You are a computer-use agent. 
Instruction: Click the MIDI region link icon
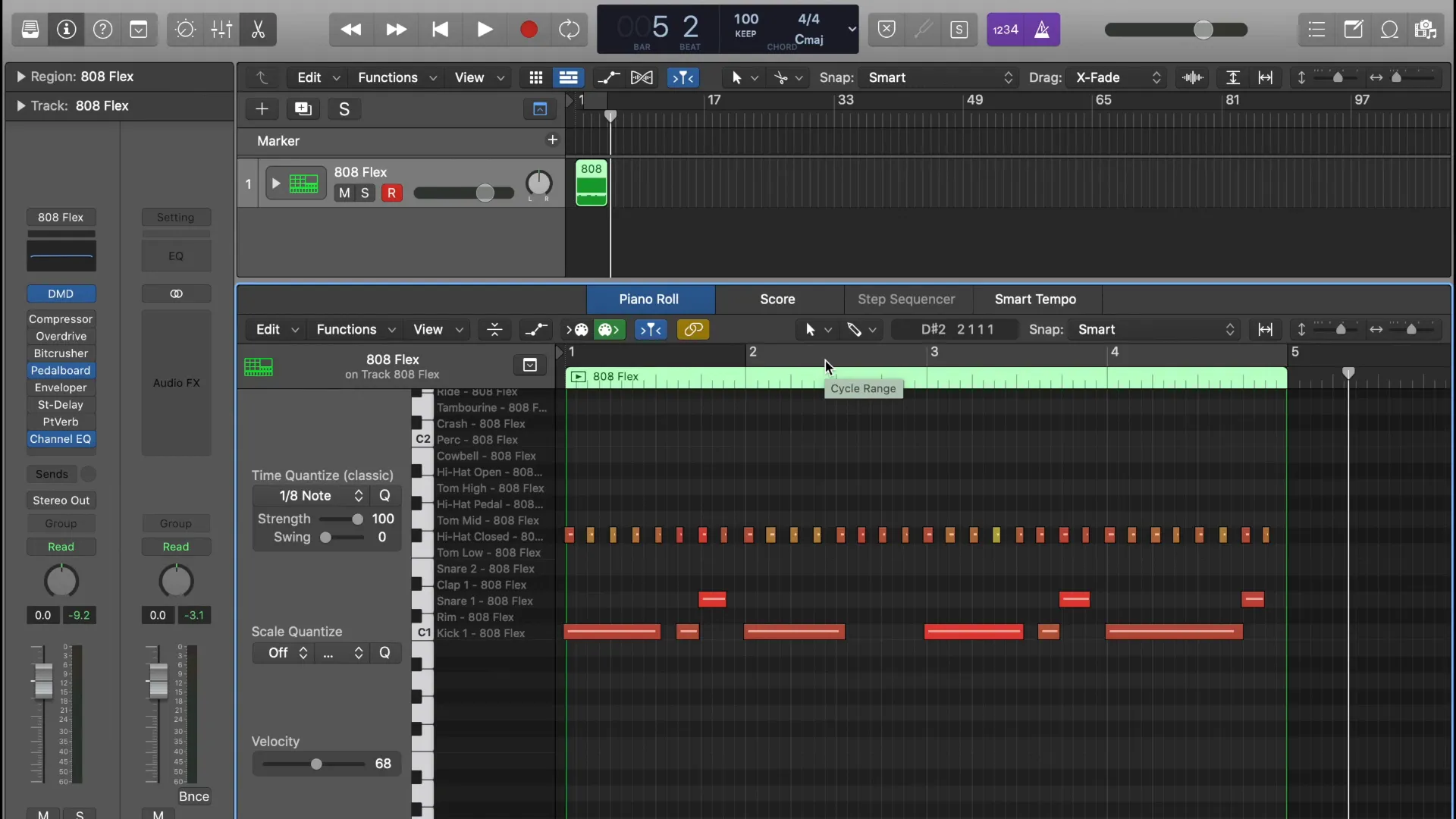coord(694,329)
